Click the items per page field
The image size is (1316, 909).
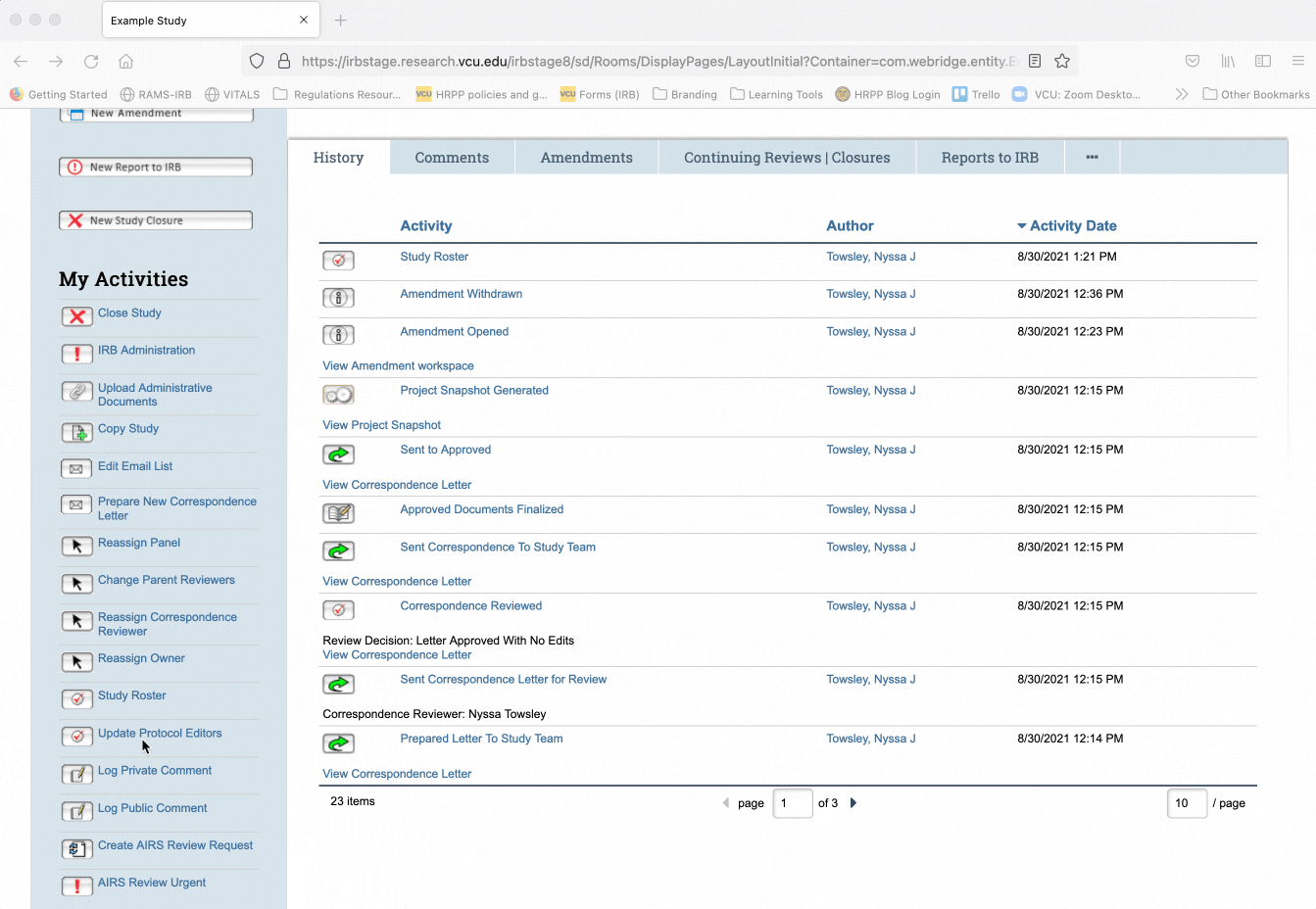click(x=1187, y=803)
